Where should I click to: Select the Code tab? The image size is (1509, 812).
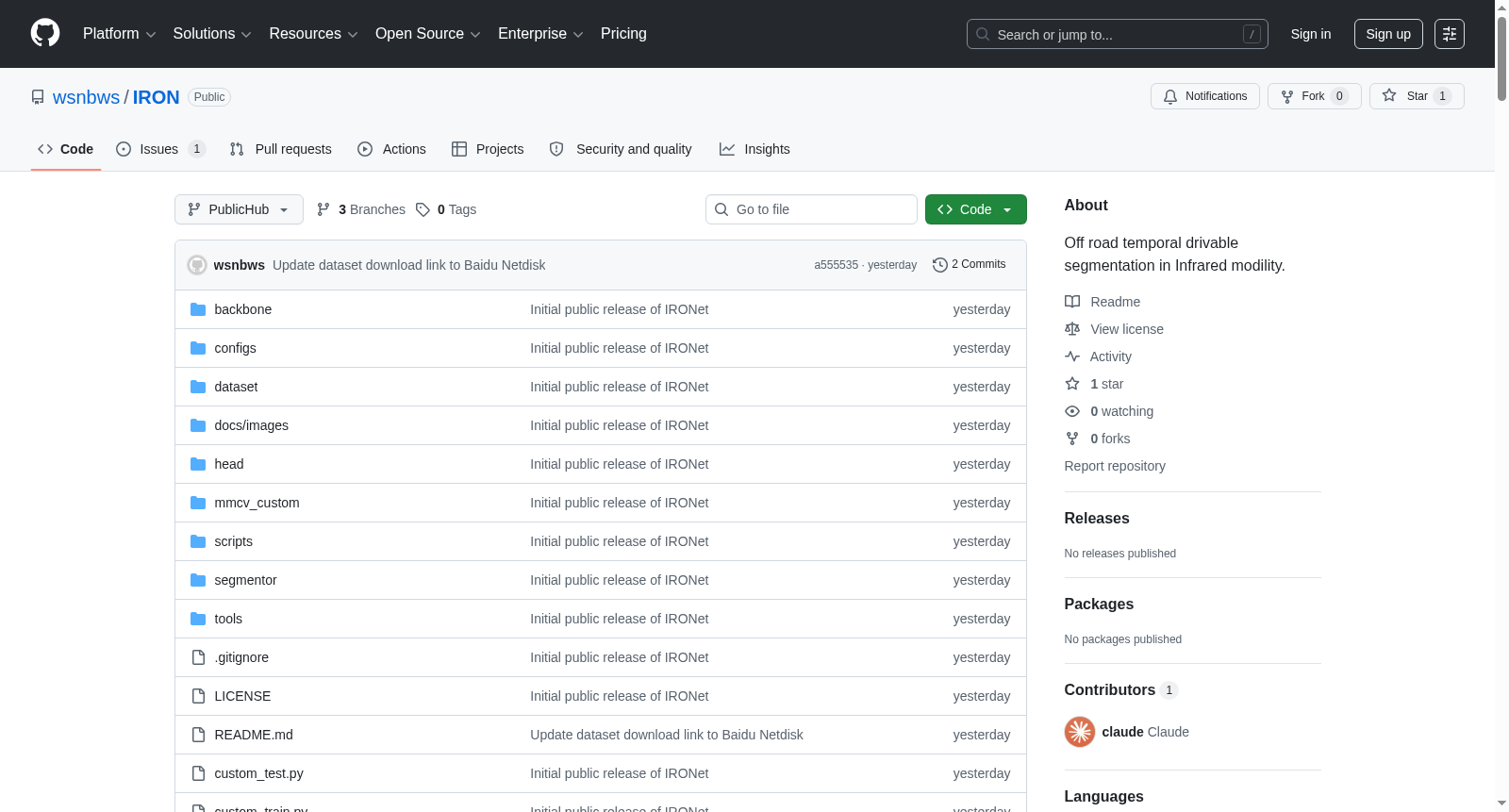click(x=66, y=149)
